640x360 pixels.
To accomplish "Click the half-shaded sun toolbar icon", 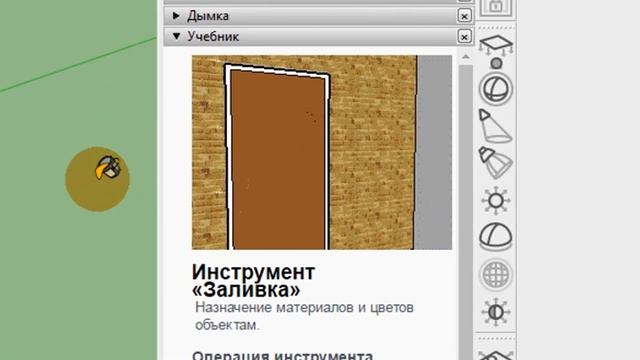I will 496,312.
